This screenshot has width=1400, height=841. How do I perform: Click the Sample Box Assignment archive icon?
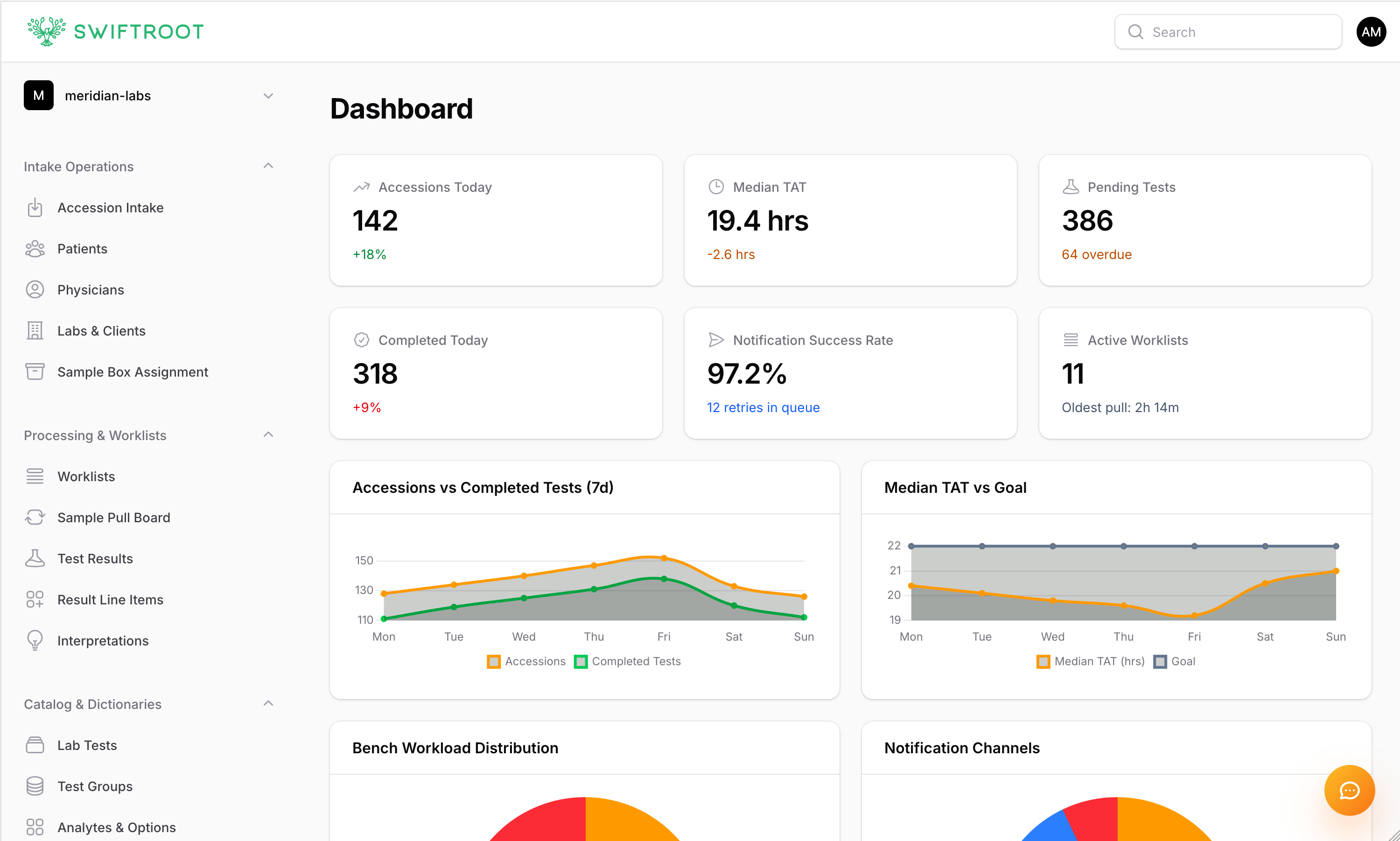pyautogui.click(x=35, y=372)
